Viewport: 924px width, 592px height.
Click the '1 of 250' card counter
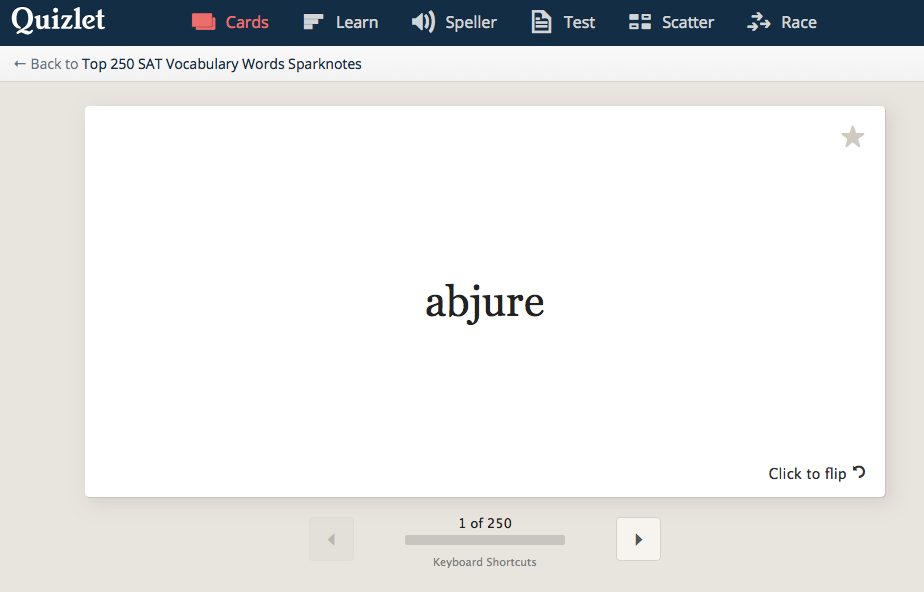click(485, 523)
